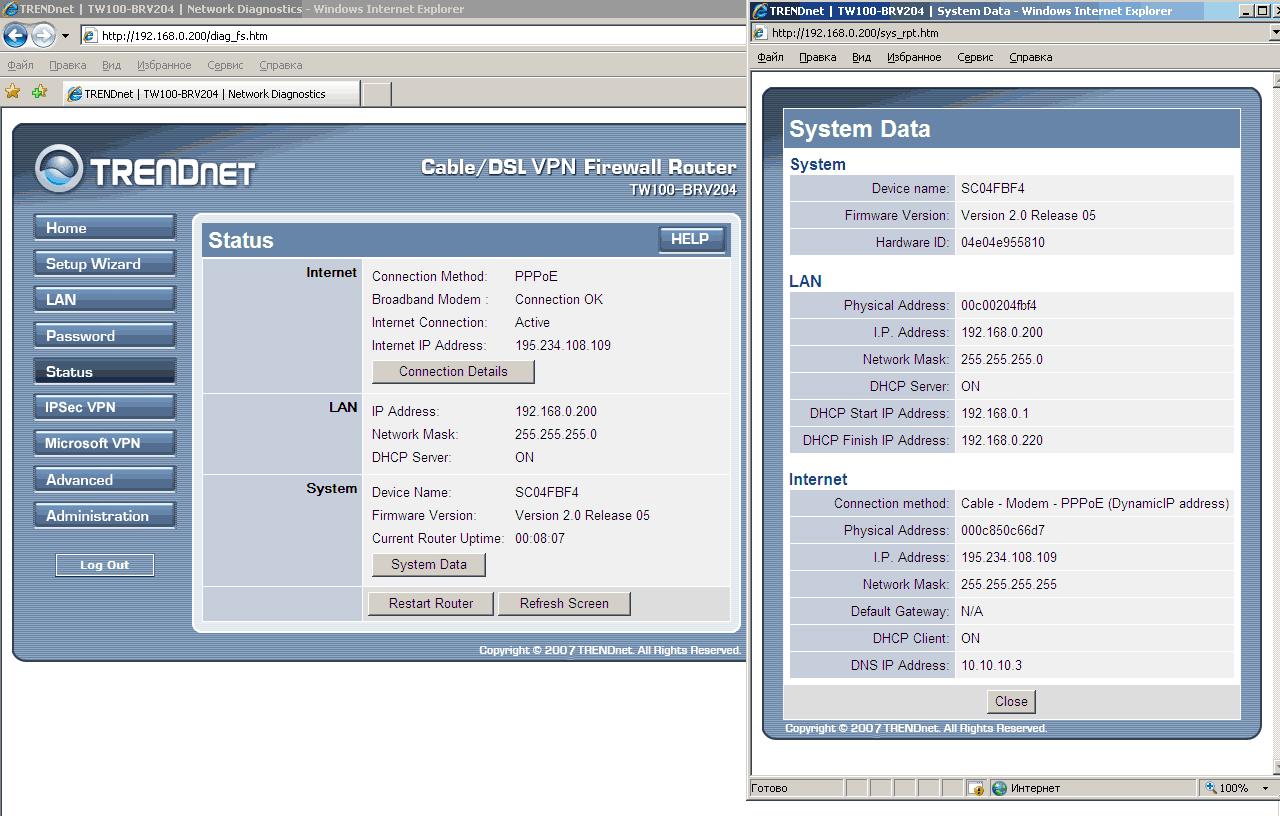
Task: Click the address bar showing diag_fs.htm
Action: click(412, 36)
